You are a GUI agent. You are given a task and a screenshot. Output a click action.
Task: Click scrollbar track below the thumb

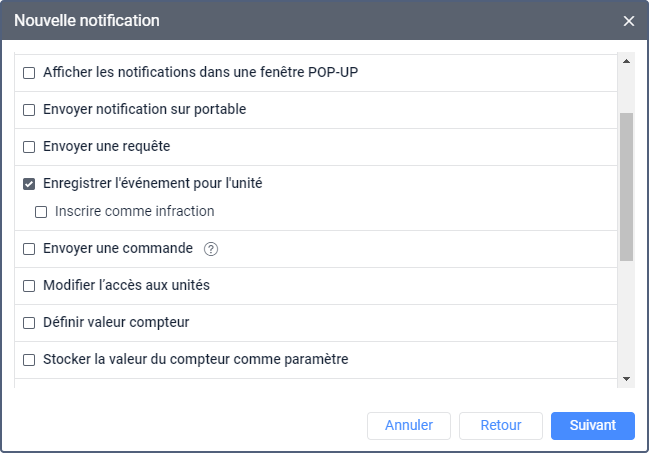click(626, 317)
